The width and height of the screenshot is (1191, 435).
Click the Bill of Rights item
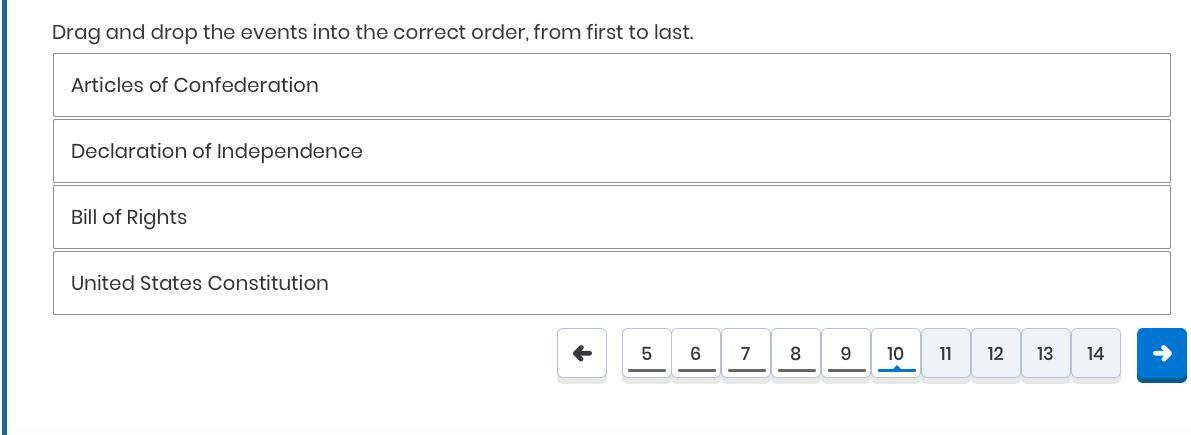click(611, 217)
